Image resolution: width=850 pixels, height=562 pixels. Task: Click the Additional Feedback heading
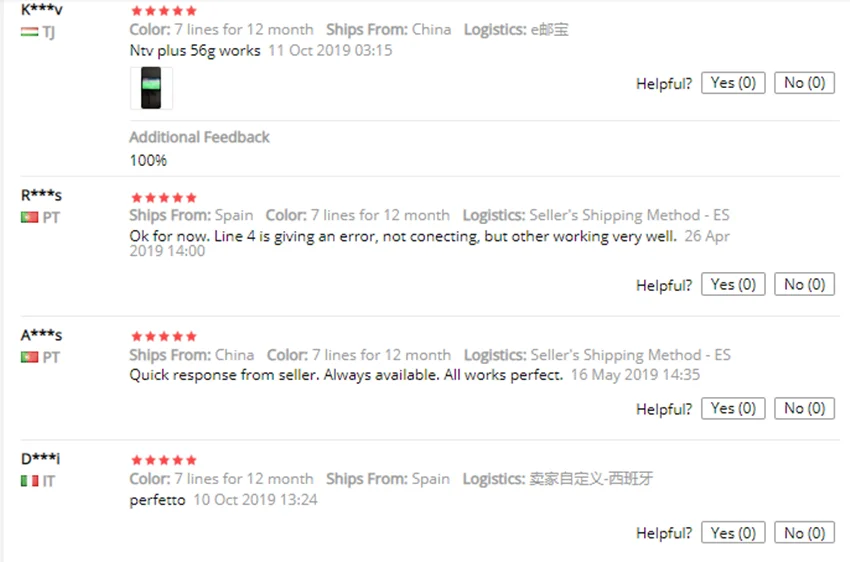tap(199, 137)
